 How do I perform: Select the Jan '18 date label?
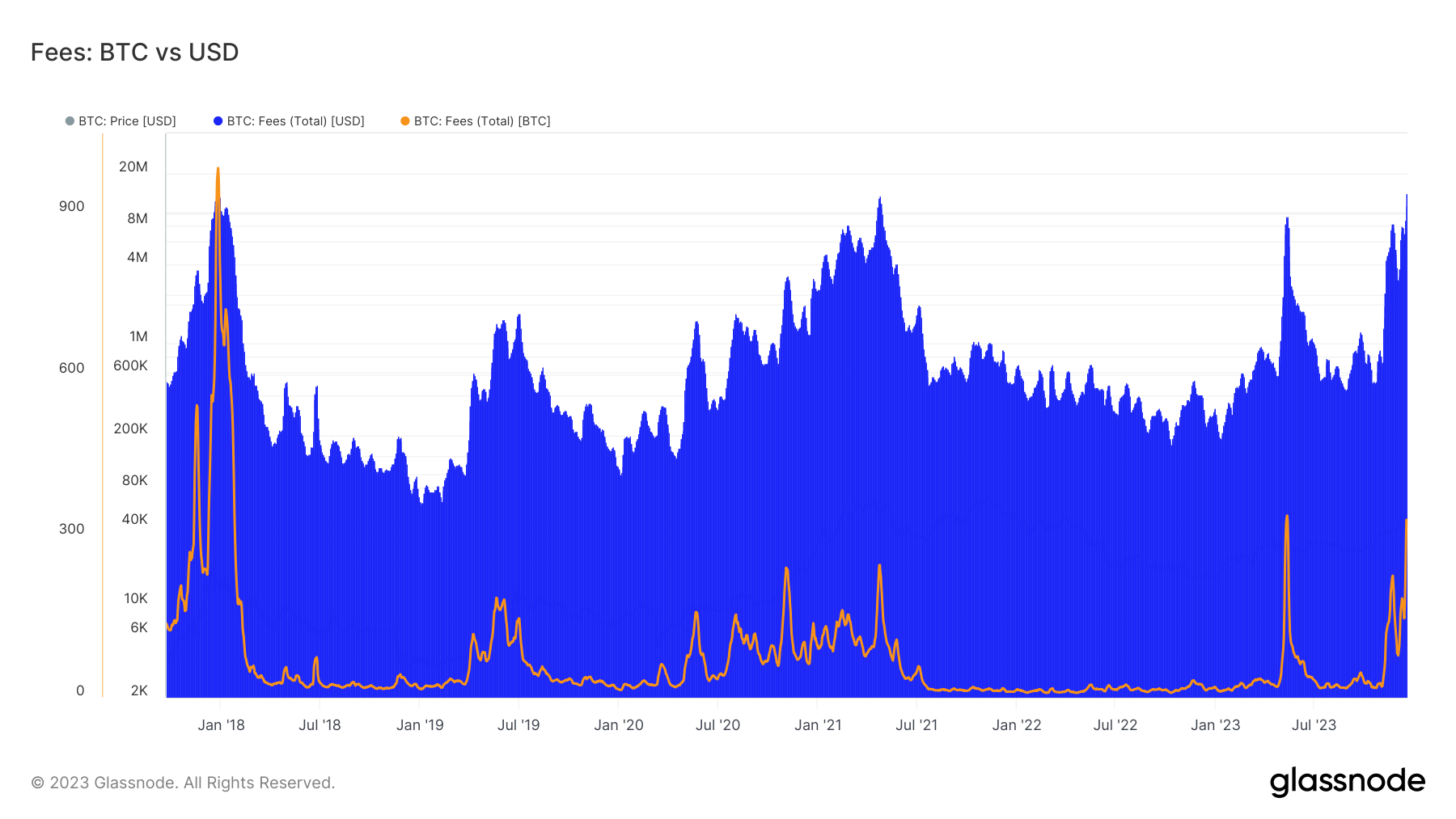(x=221, y=725)
